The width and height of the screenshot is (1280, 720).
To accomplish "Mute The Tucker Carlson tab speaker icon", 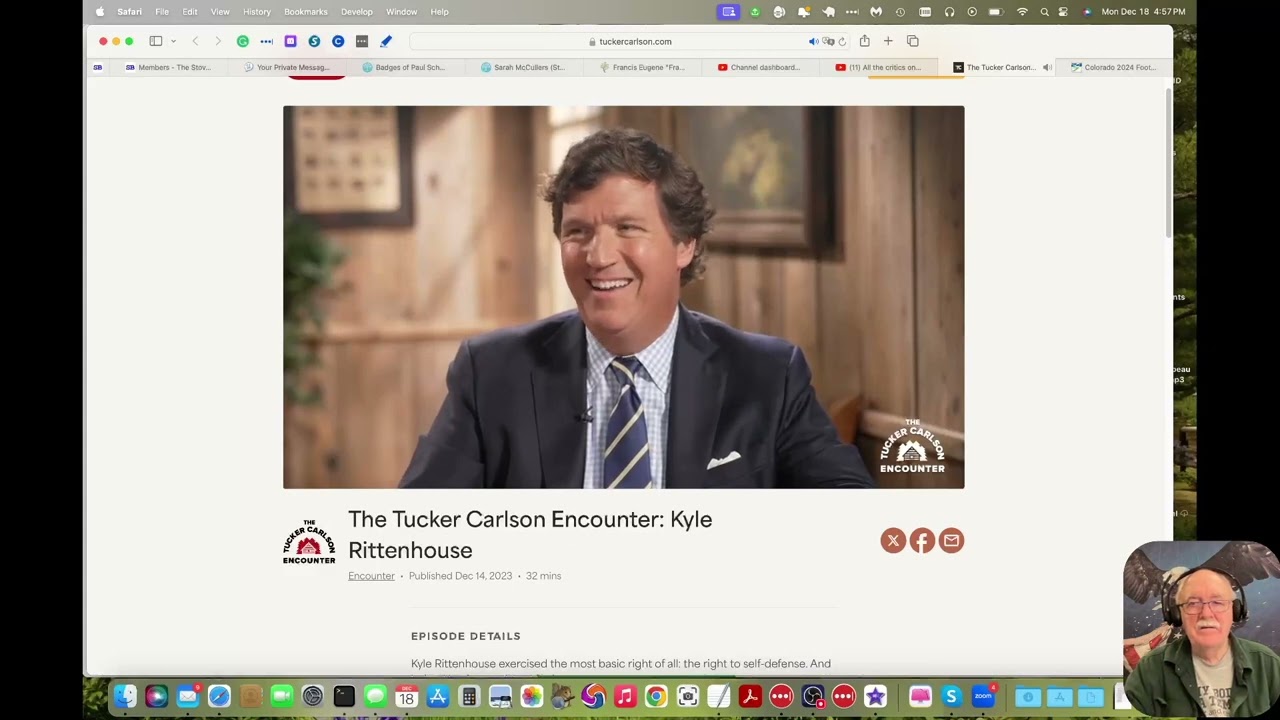I will click(x=1046, y=67).
